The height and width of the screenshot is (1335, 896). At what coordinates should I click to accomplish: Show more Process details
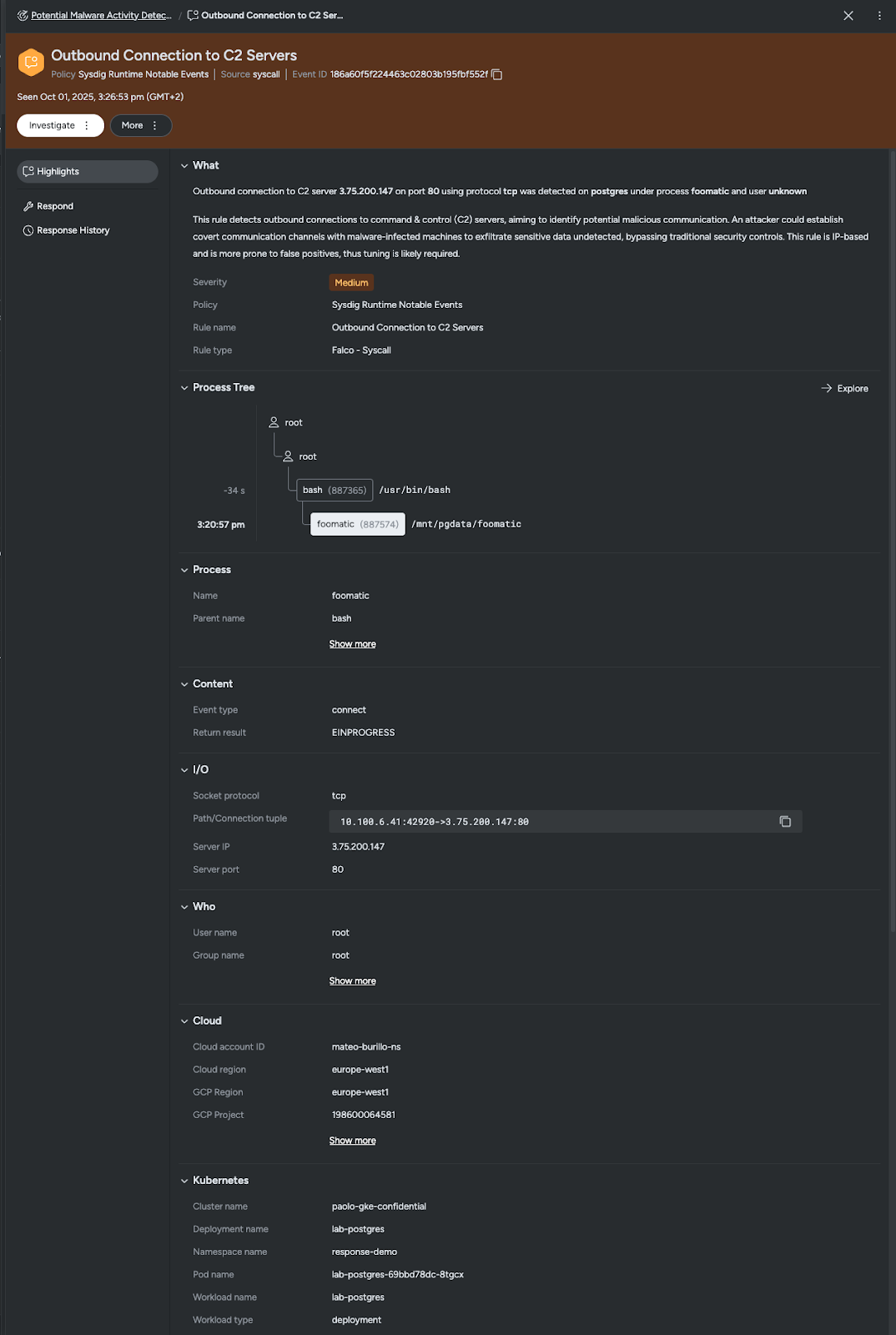pyautogui.click(x=352, y=644)
